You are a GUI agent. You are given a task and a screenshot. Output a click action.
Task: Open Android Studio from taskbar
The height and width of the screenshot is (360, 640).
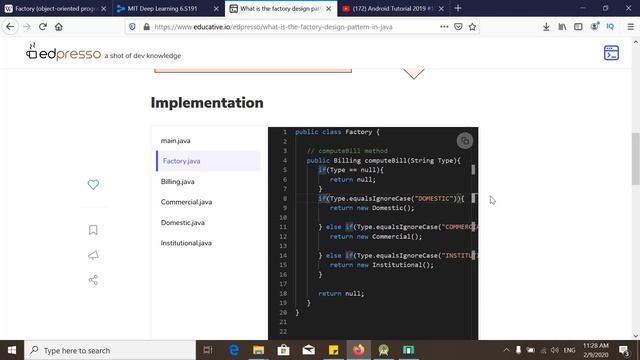click(x=383, y=350)
